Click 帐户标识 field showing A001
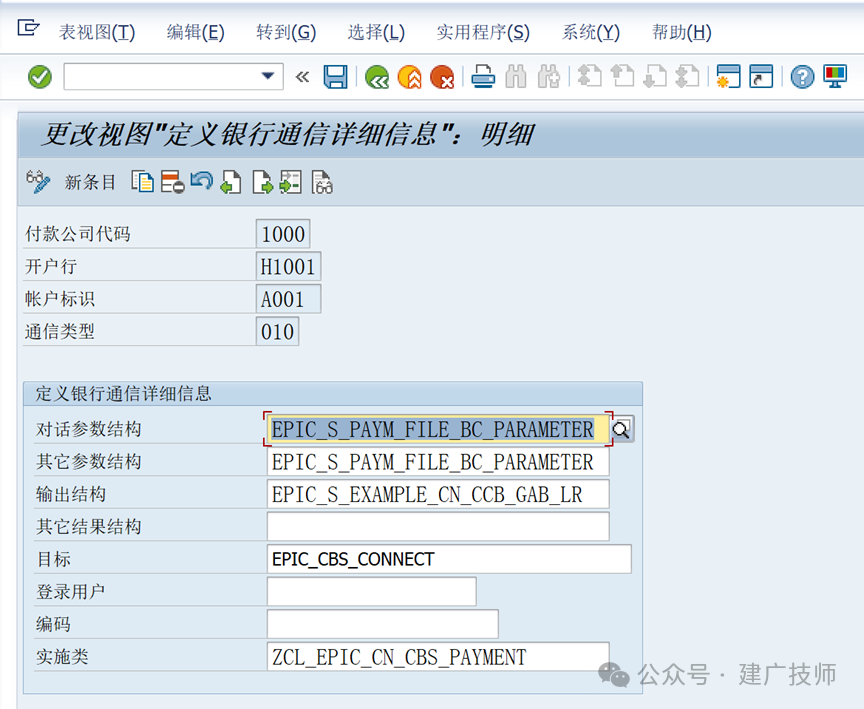 (x=288, y=299)
